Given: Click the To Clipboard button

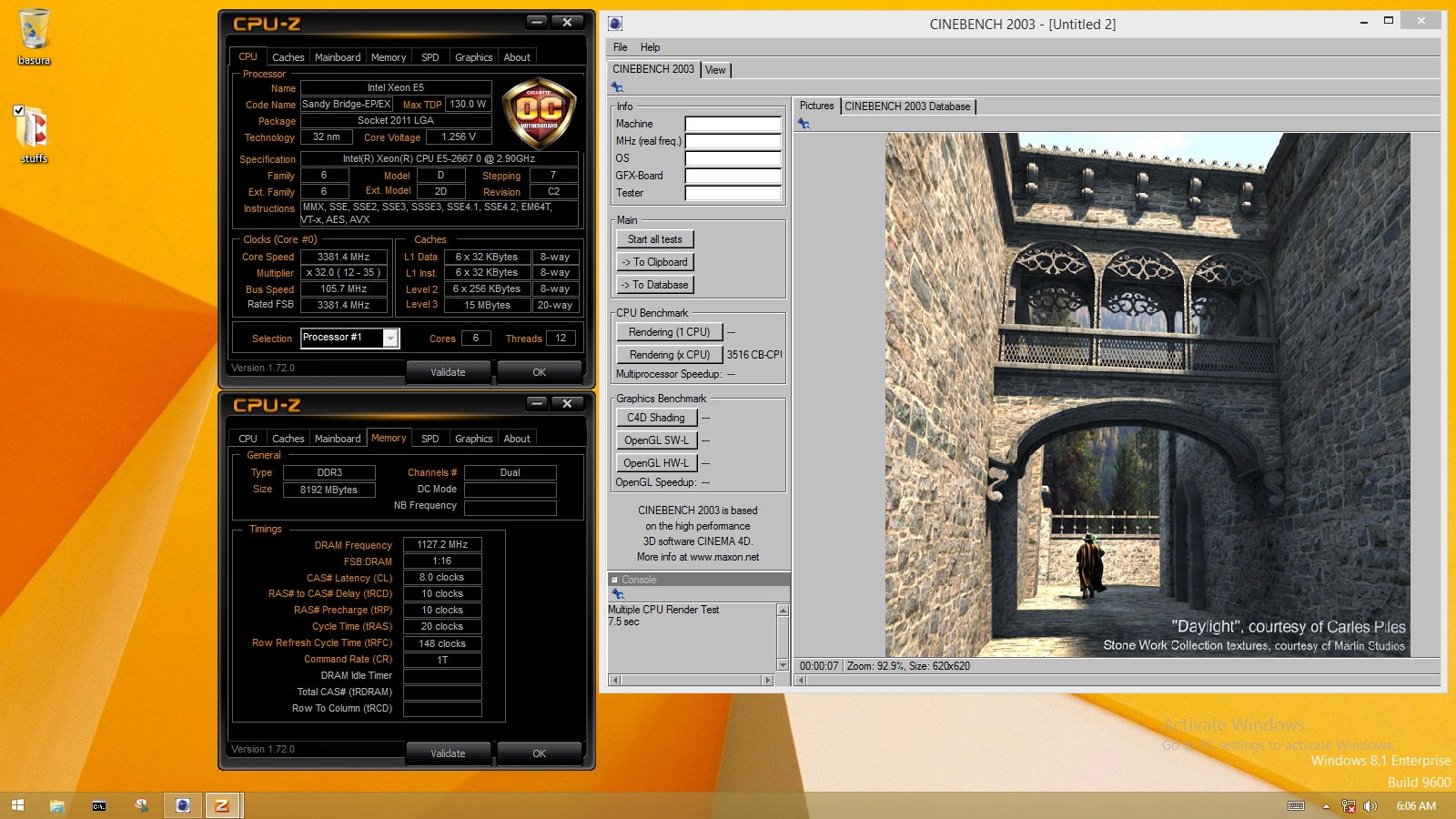Looking at the screenshot, I should [655, 262].
